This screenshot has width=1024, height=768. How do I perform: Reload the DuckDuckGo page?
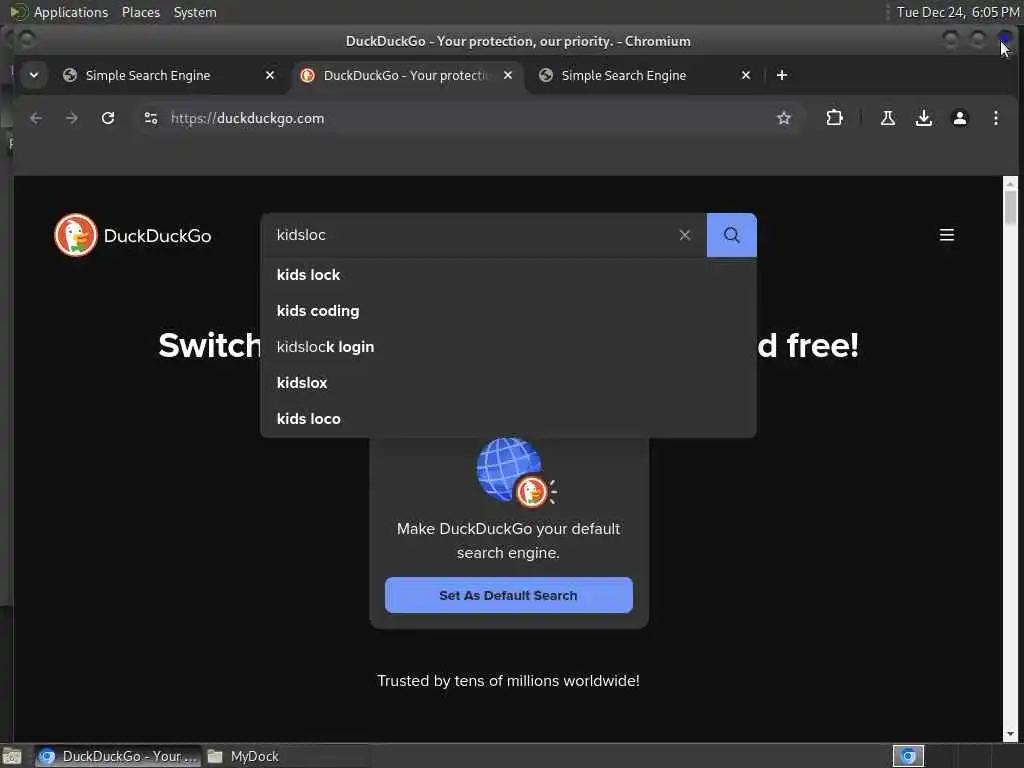coord(108,118)
